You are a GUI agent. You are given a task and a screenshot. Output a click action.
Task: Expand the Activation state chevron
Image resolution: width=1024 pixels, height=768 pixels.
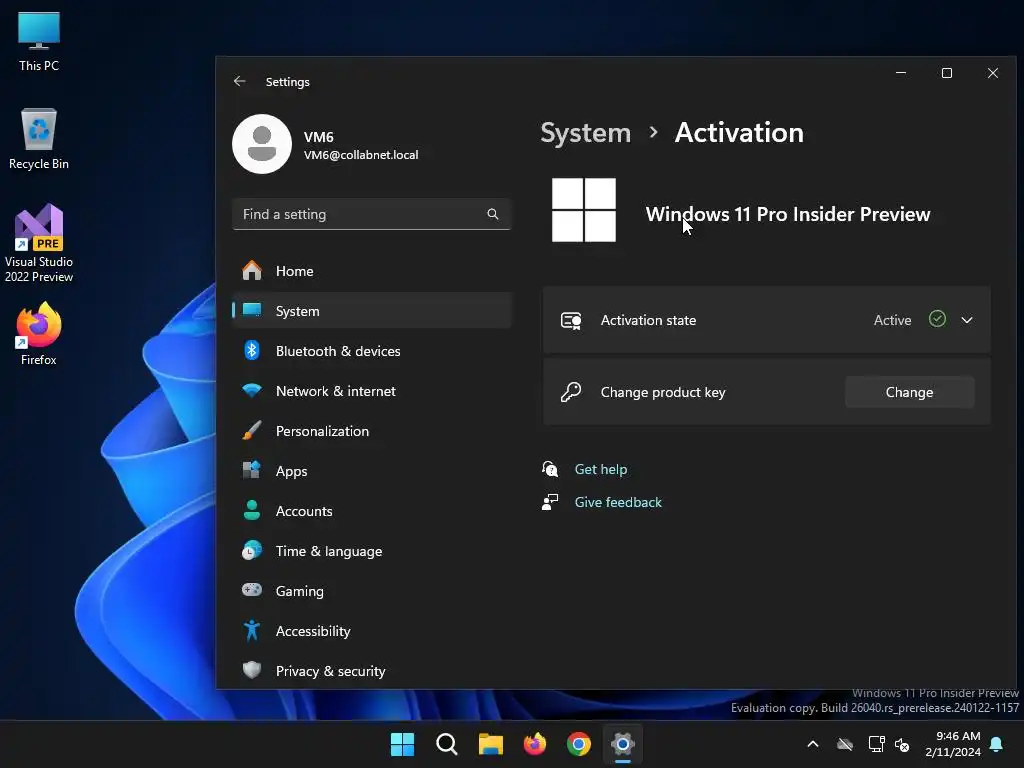pos(967,320)
